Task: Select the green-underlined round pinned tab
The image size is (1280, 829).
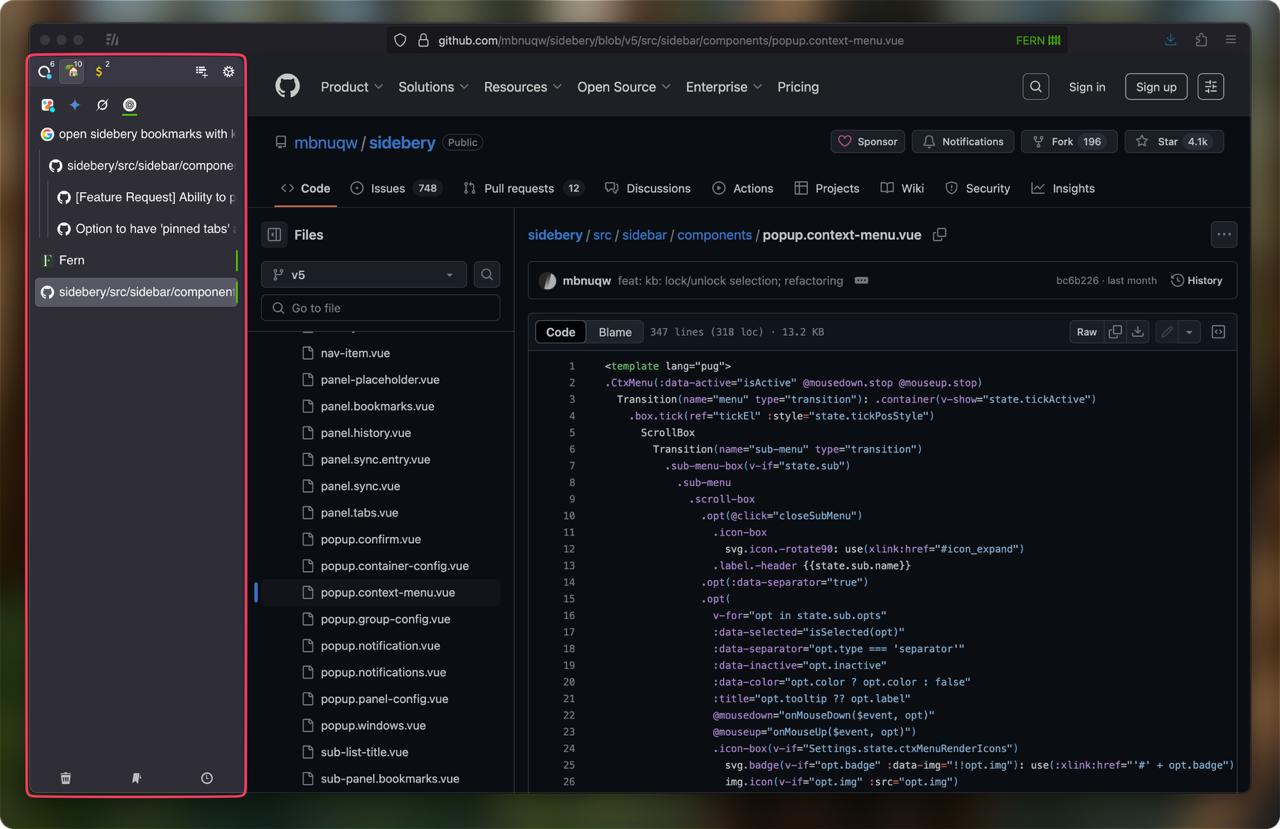Action: coord(129,105)
